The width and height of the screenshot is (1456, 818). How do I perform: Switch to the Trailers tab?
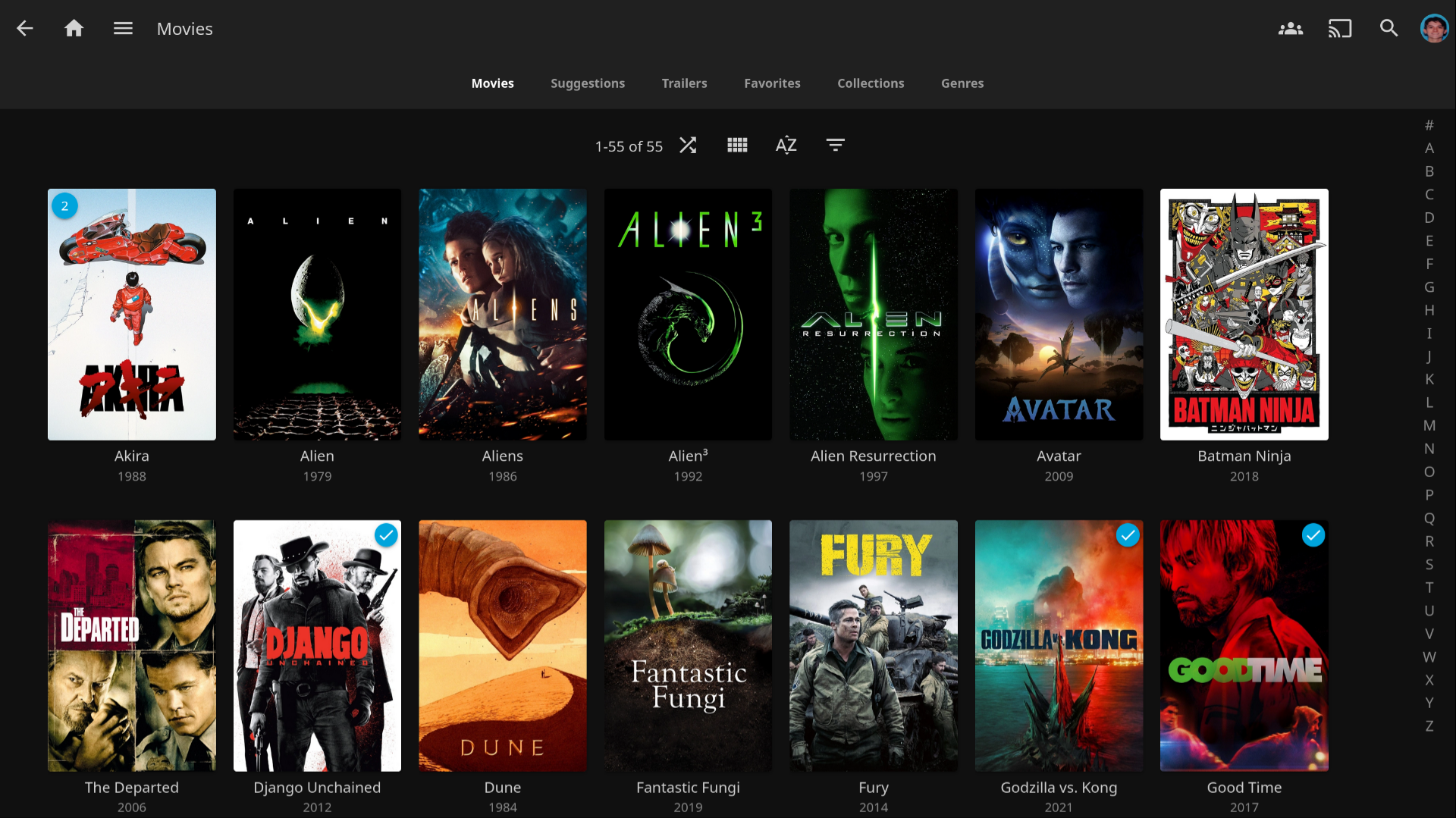(x=684, y=83)
